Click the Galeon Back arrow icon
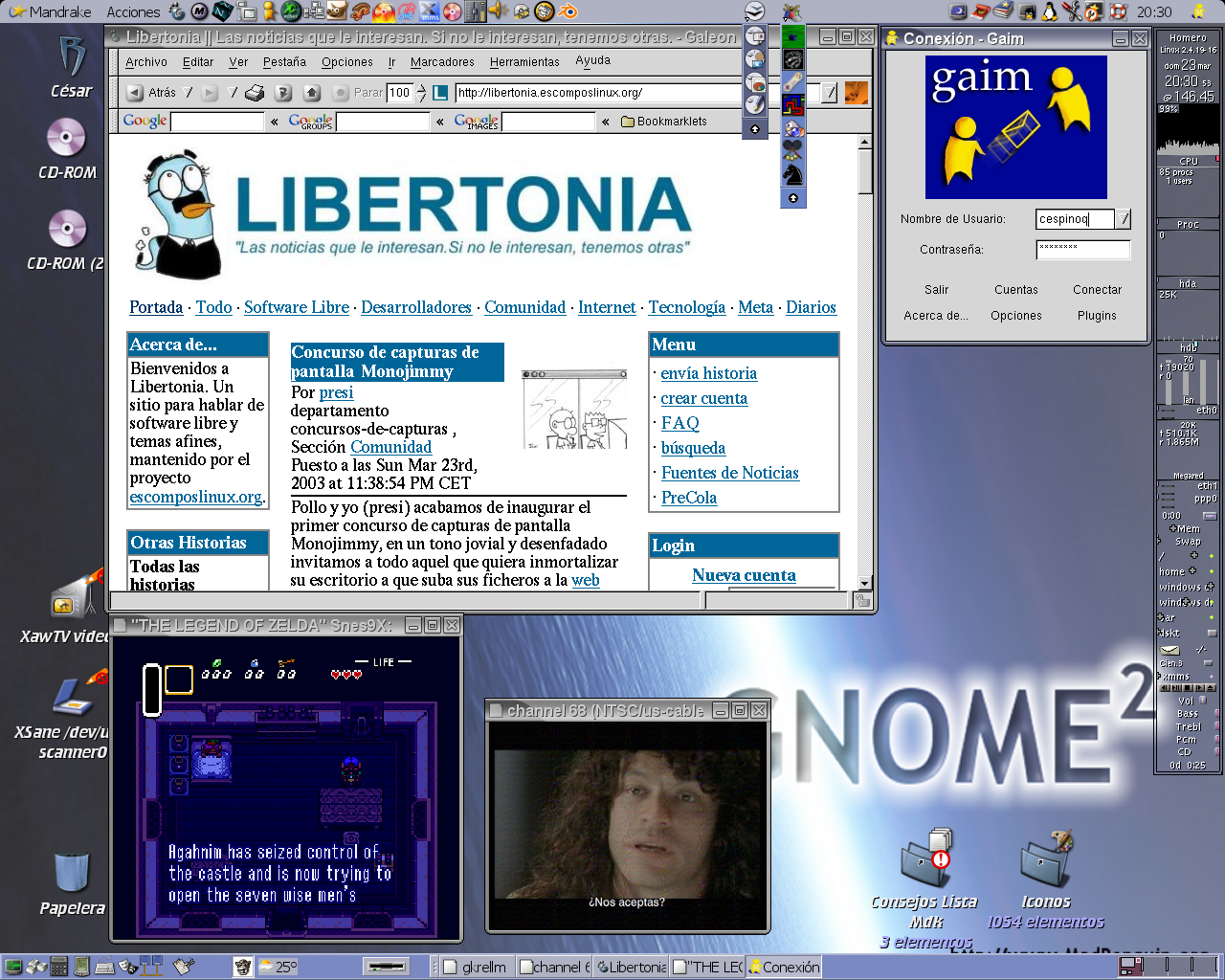The height and width of the screenshot is (980, 1225). click(135, 93)
